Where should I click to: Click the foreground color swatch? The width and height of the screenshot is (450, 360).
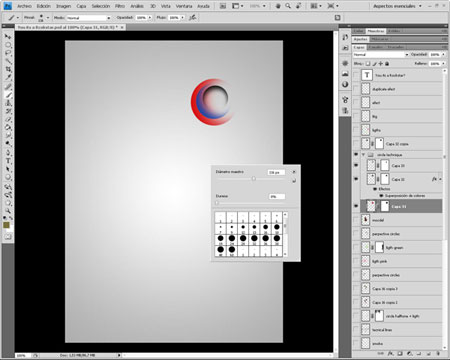coord(6,226)
